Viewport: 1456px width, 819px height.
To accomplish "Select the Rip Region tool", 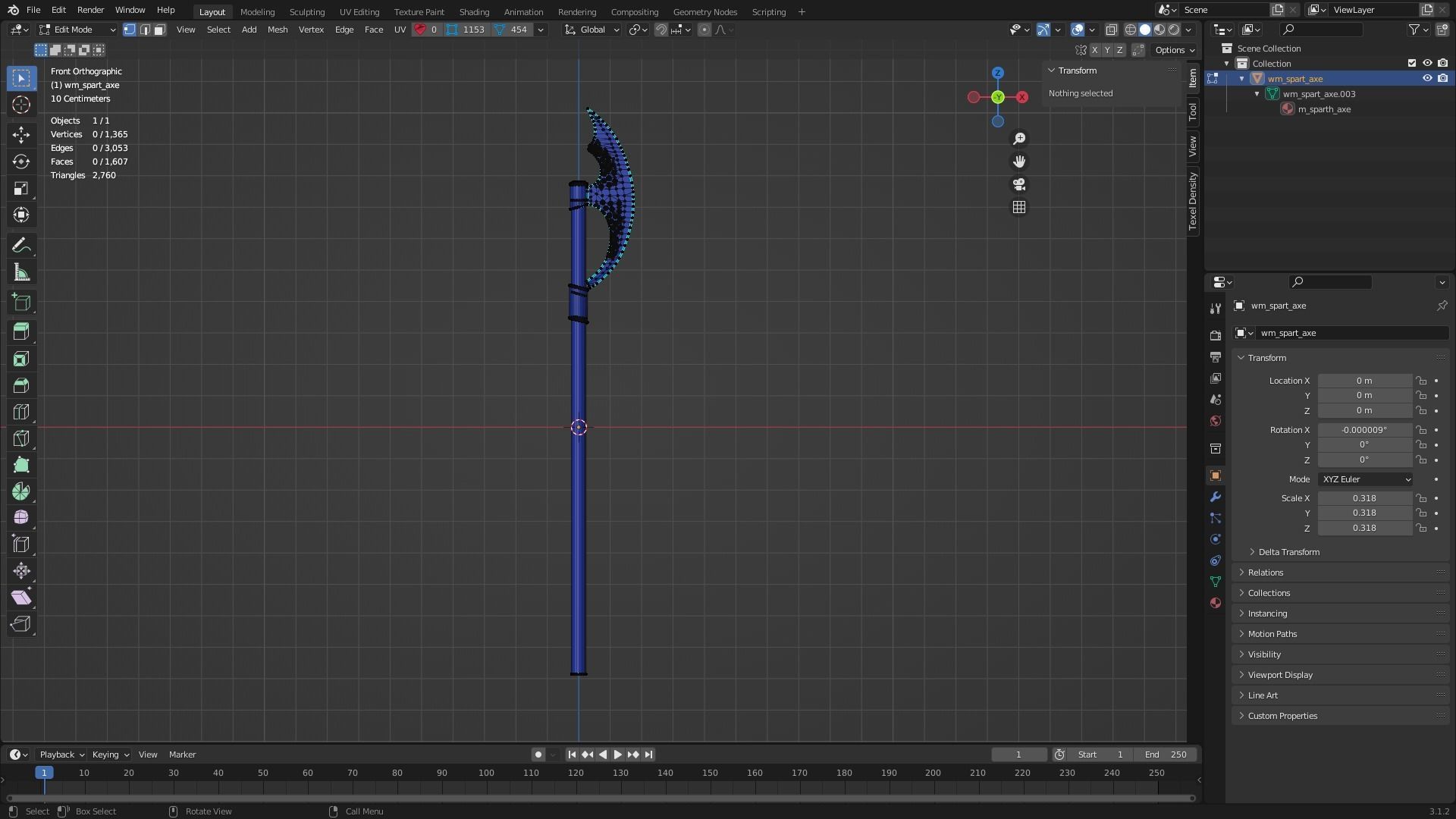I will click(x=21, y=624).
